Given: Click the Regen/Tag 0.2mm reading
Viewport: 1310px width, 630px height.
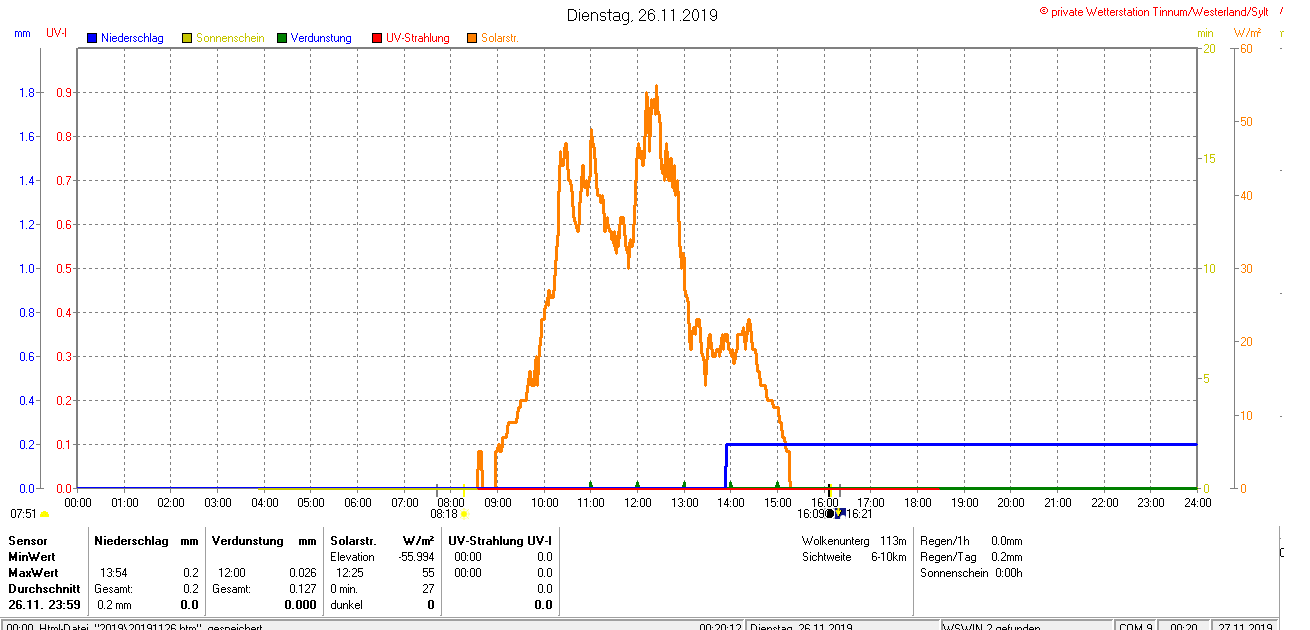Looking at the screenshot, I should point(971,556).
